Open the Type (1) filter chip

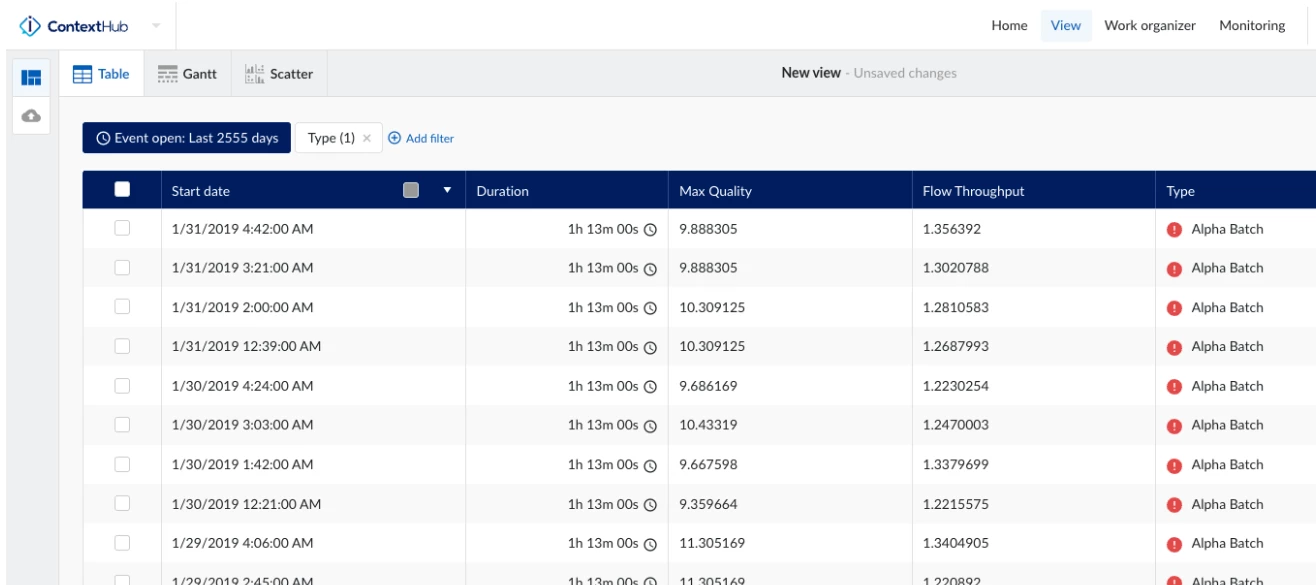(x=330, y=137)
